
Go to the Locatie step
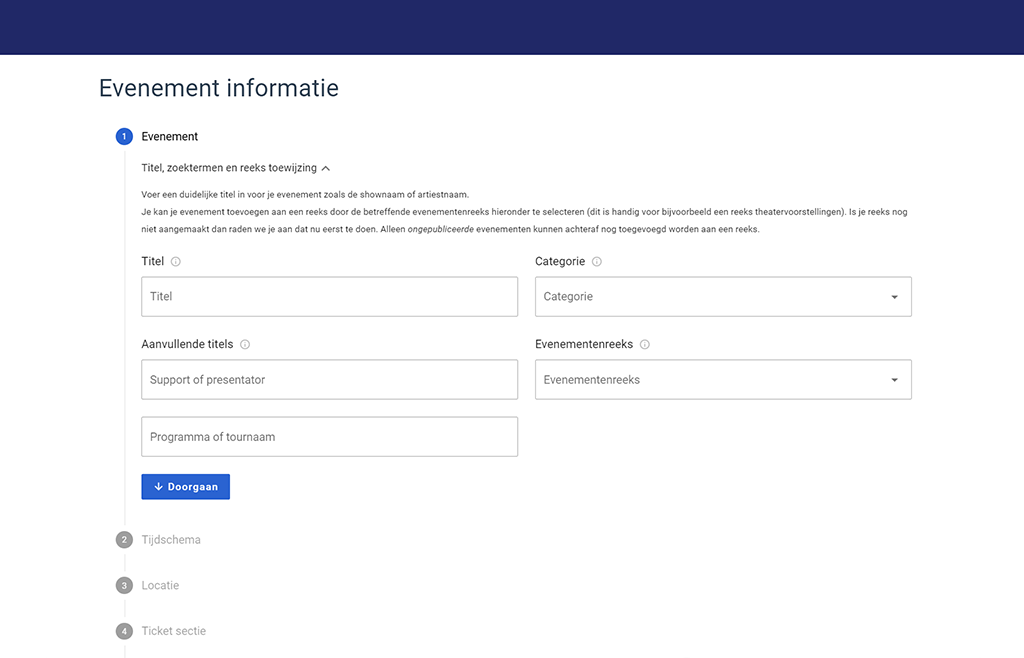[160, 586]
